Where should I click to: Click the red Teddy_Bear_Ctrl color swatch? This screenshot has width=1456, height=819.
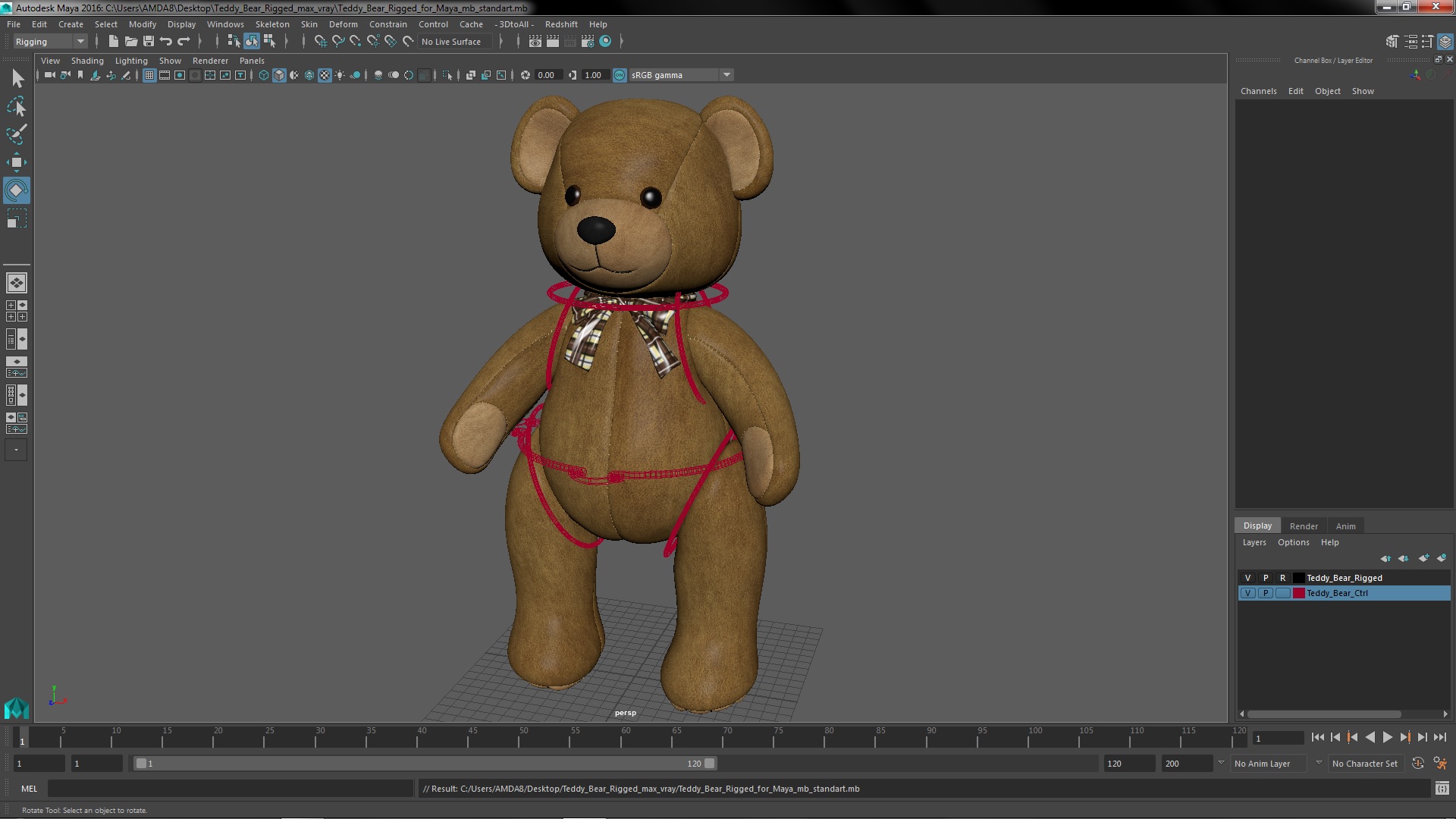click(x=1298, y=593)
